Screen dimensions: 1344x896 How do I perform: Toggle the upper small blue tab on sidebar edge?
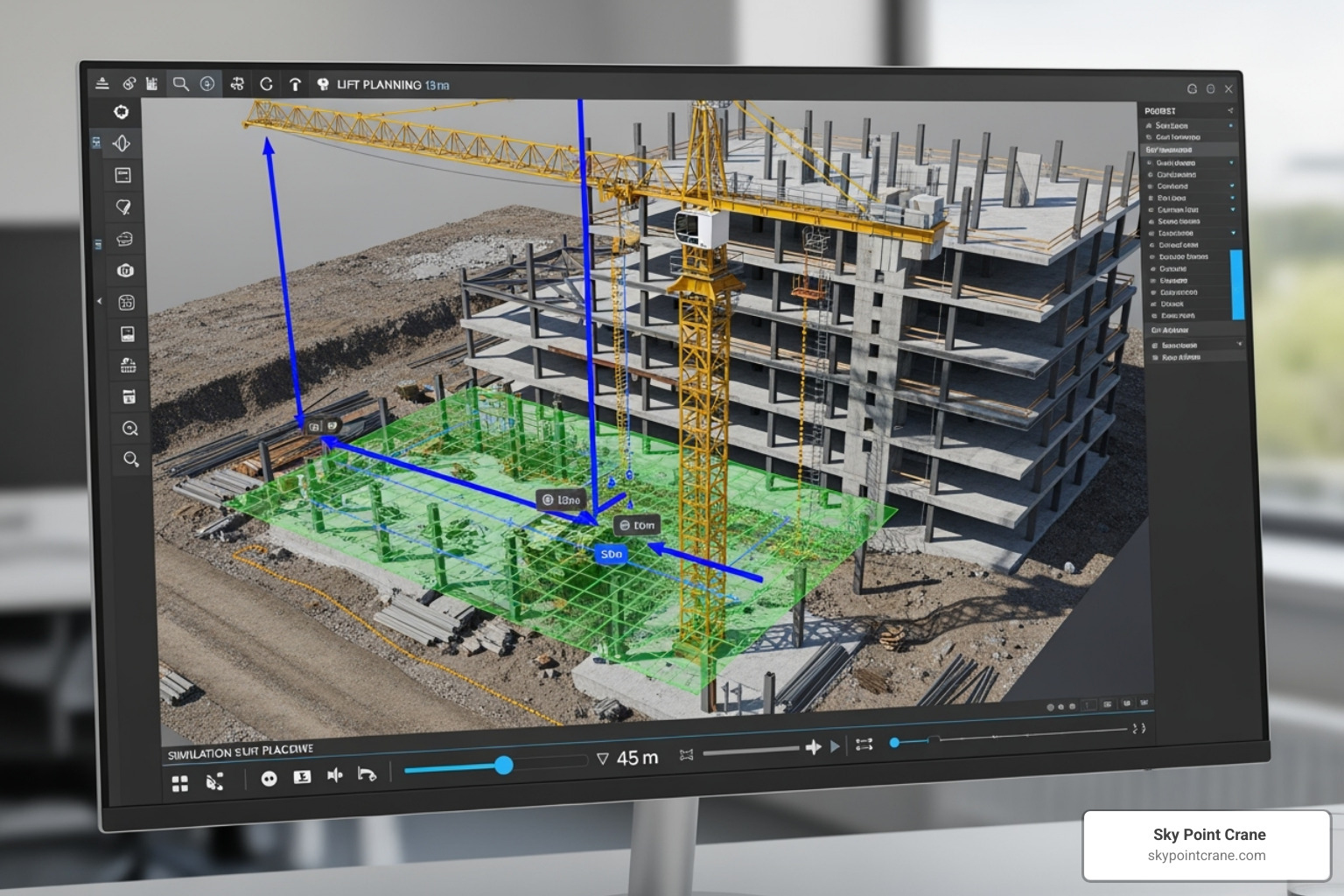coord(96,142)
